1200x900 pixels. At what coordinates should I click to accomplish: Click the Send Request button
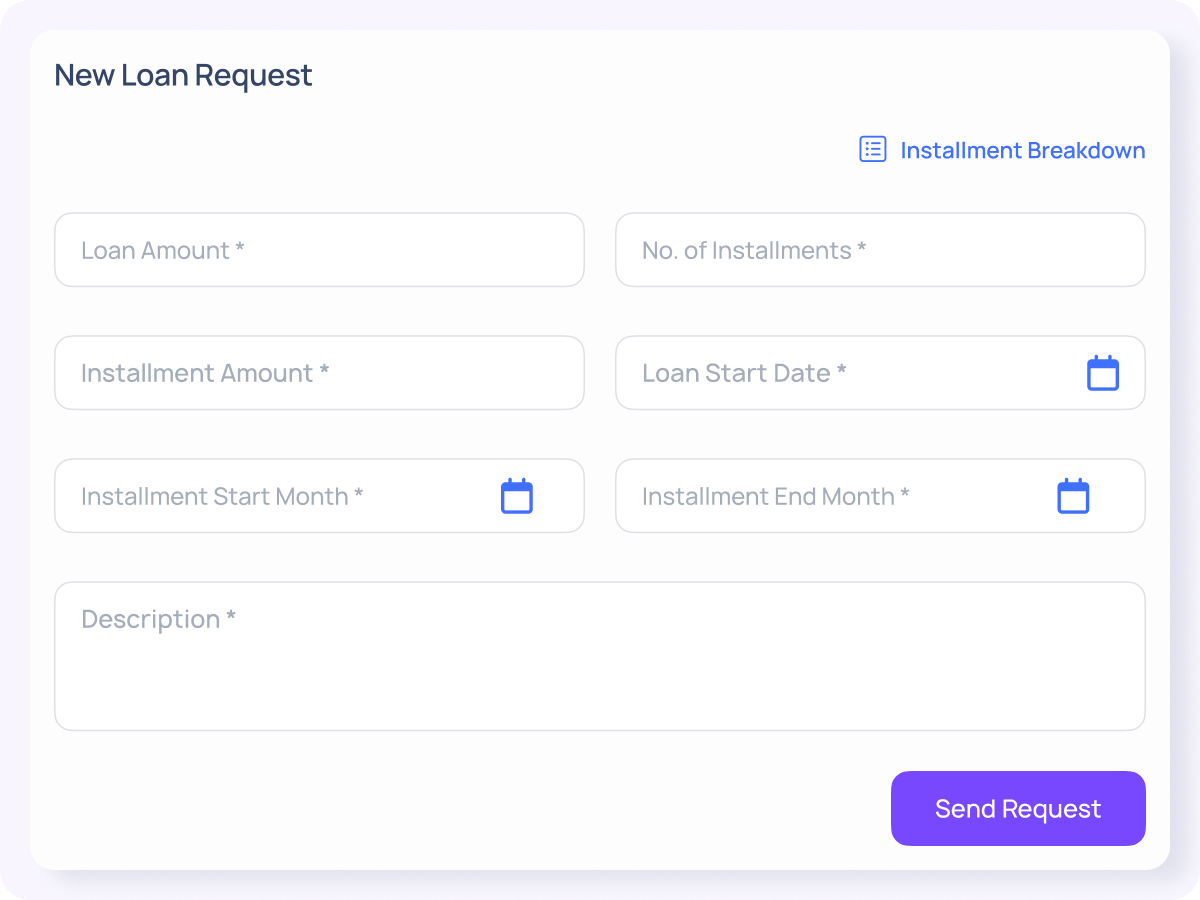(x=1018, y=808)
